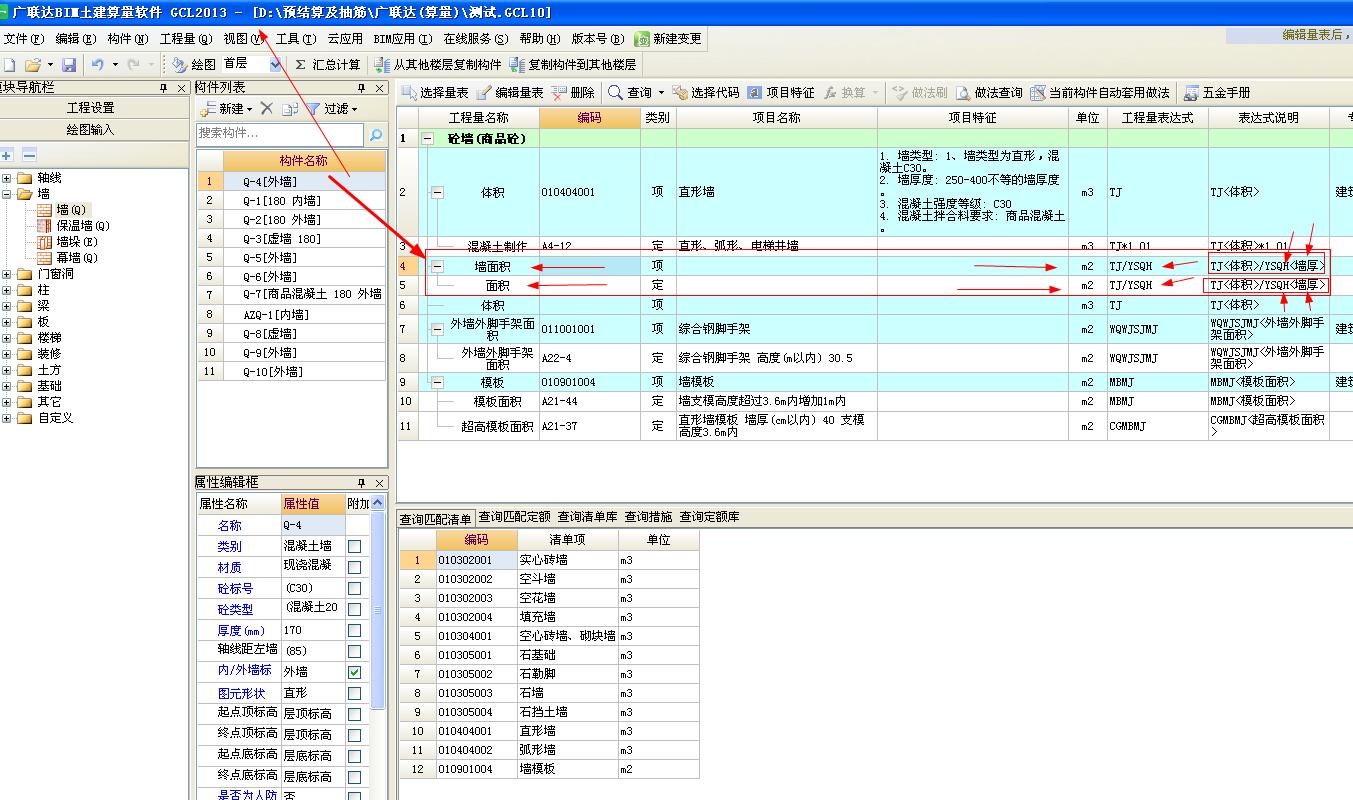The height and width of the screenshot is (800, 1353).
Task: Run 汇总计算 summary calculation
Action: pos(328,64)
